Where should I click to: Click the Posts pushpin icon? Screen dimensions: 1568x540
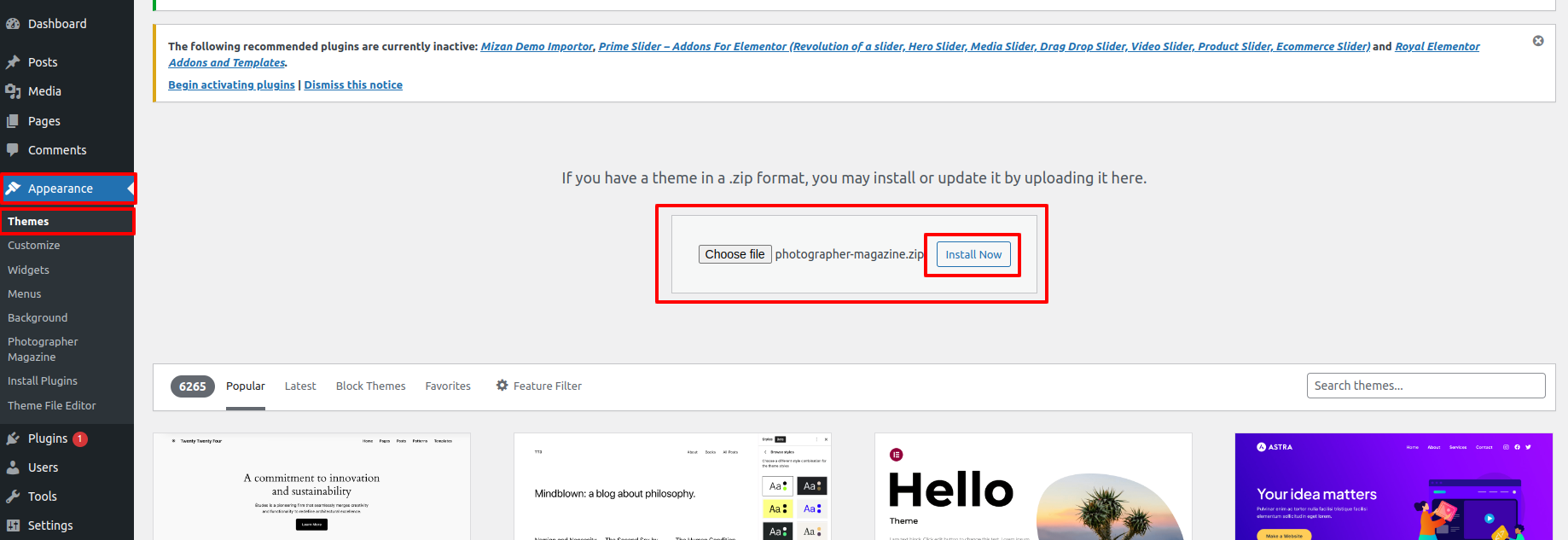tap(13, 62)
